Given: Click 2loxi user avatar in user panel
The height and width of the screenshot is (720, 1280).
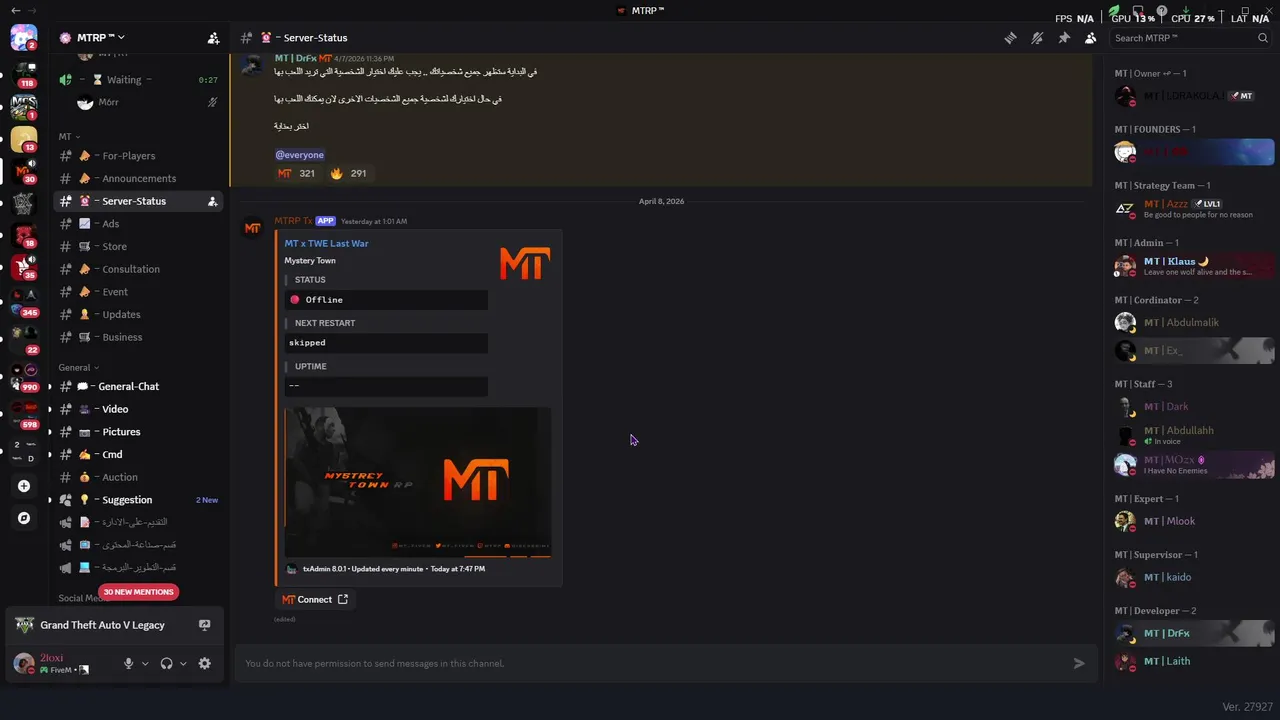Looking at the screenshot, I should pos(23,663).
